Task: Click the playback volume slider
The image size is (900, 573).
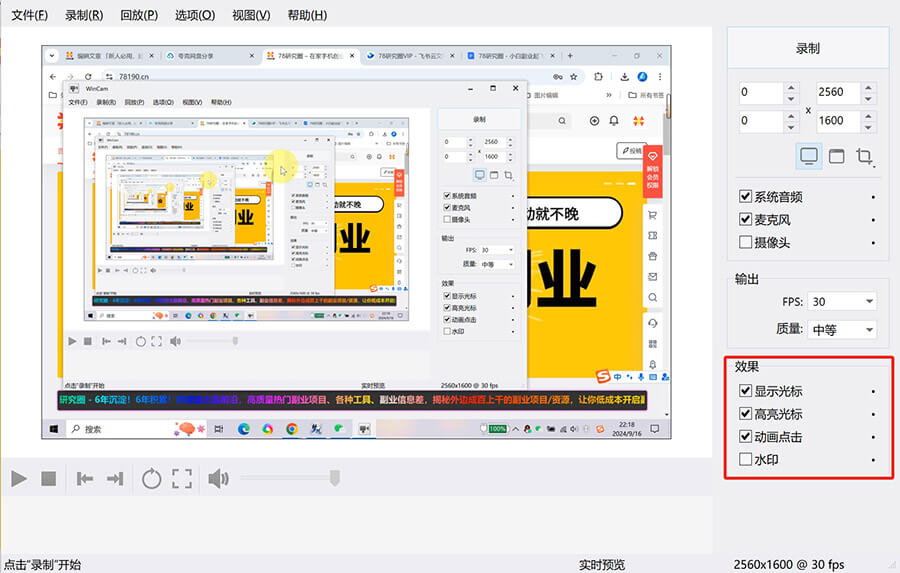Action: coord(289,479)
